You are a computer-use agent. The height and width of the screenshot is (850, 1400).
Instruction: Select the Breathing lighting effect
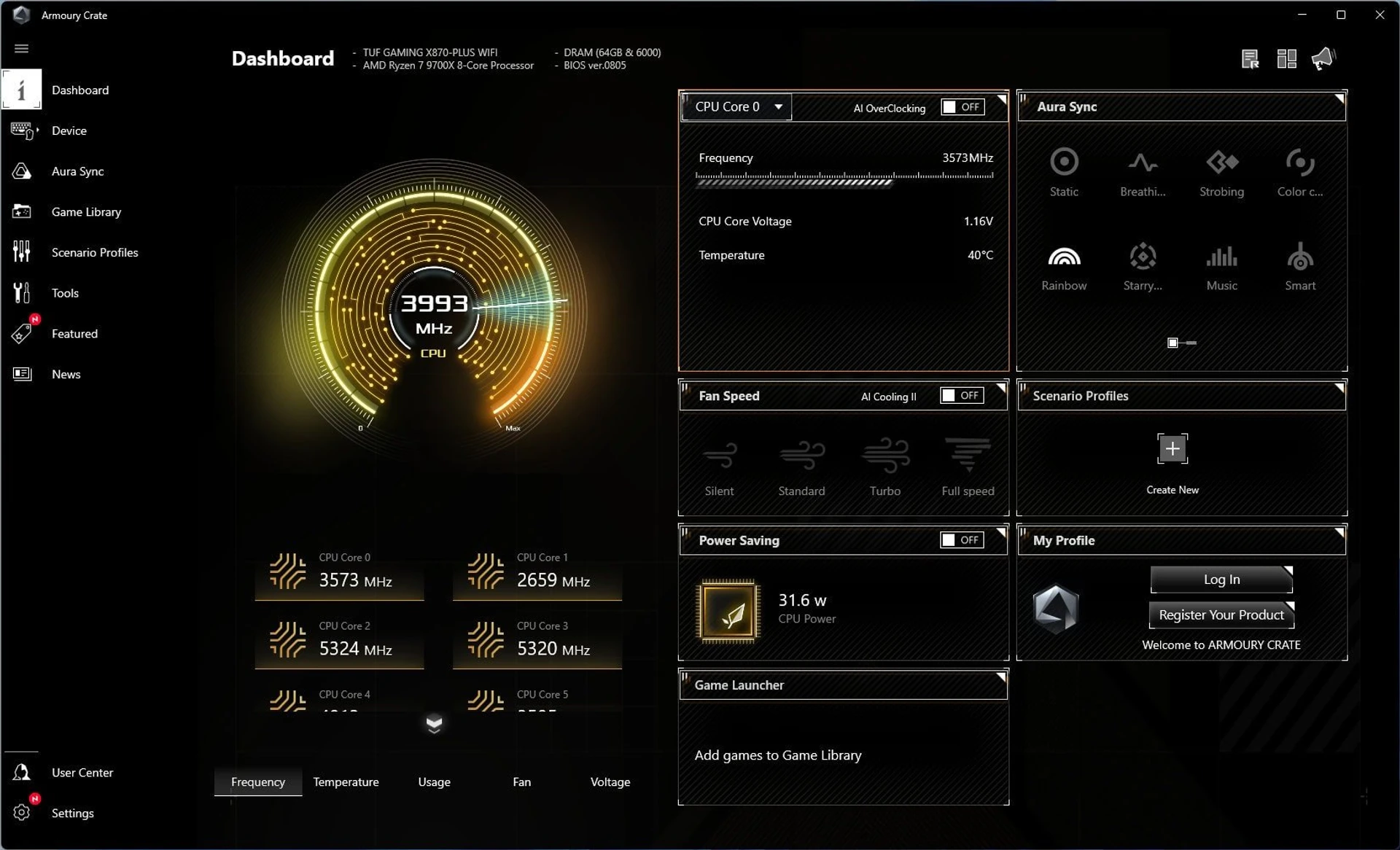[1143, 173]
